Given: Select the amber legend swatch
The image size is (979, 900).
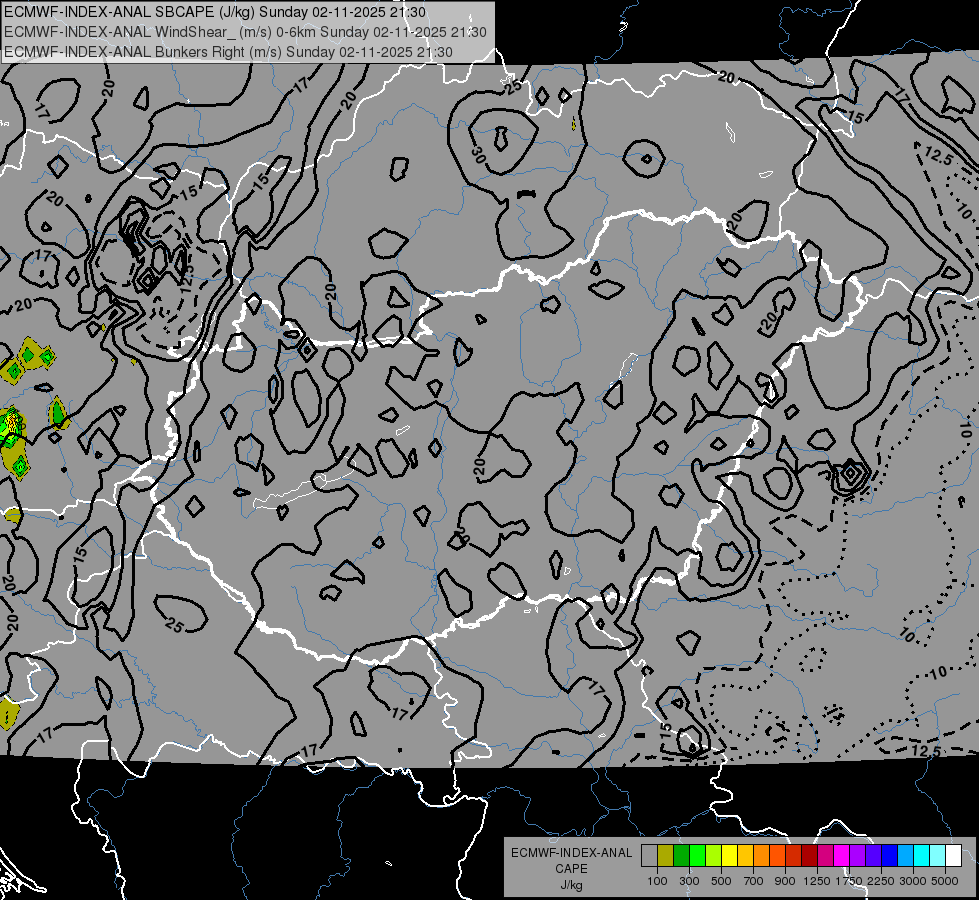Looking at the screenshot, I should pyautogui.click(x=745, y=856).
